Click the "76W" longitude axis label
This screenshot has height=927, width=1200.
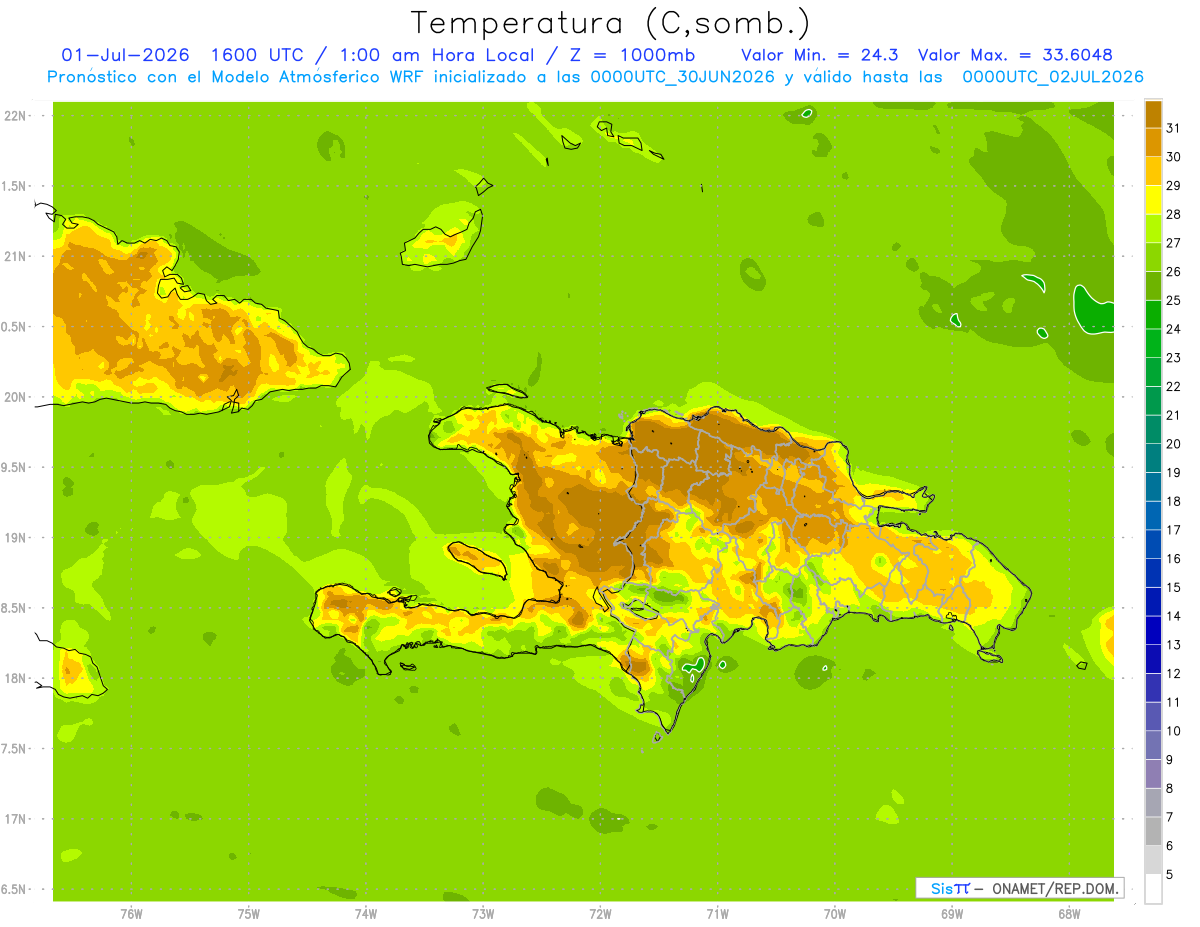[131, 914]
